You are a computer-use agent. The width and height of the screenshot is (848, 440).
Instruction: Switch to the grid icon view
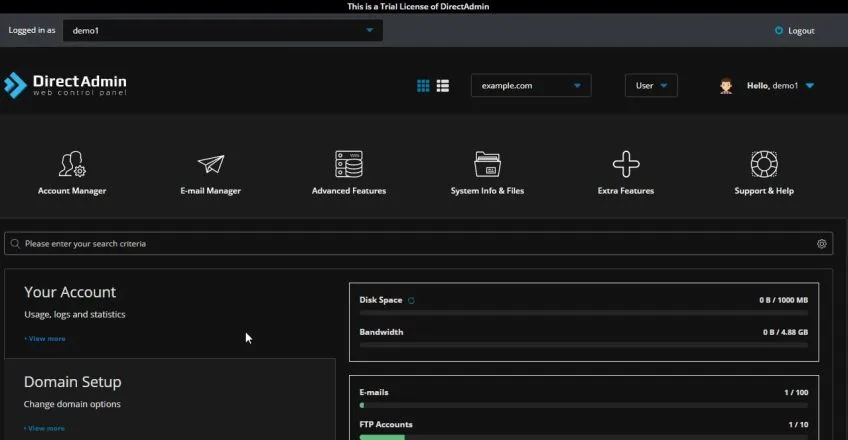(423, 85)
